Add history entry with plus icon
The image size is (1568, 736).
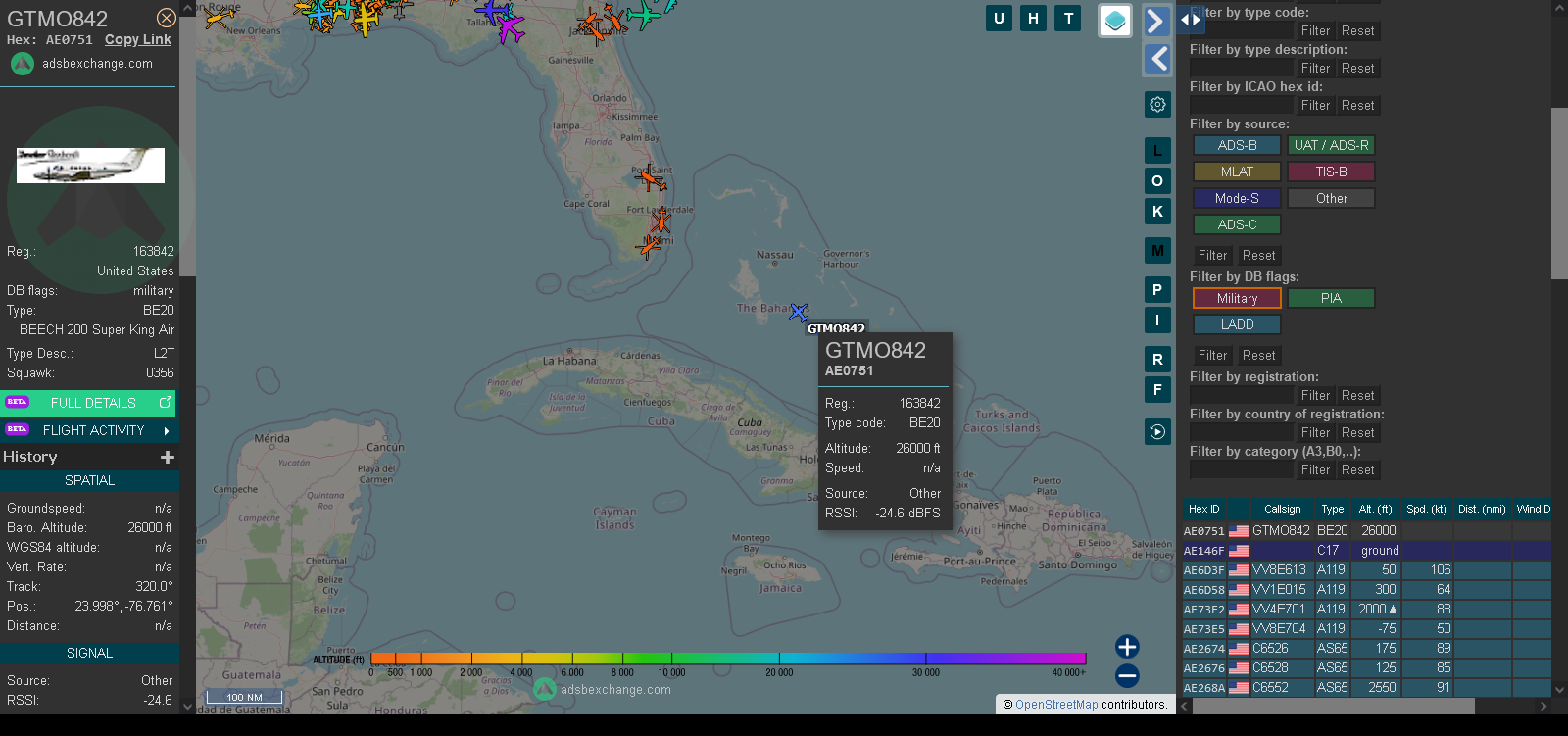(168, 457)
